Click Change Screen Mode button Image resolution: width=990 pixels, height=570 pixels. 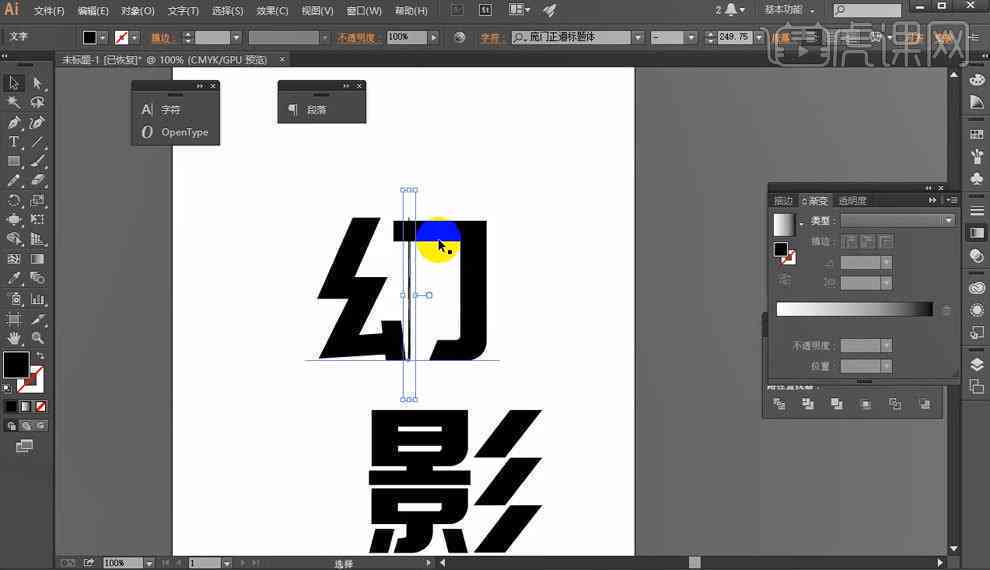pyautogui.click(x=24, y=446)
